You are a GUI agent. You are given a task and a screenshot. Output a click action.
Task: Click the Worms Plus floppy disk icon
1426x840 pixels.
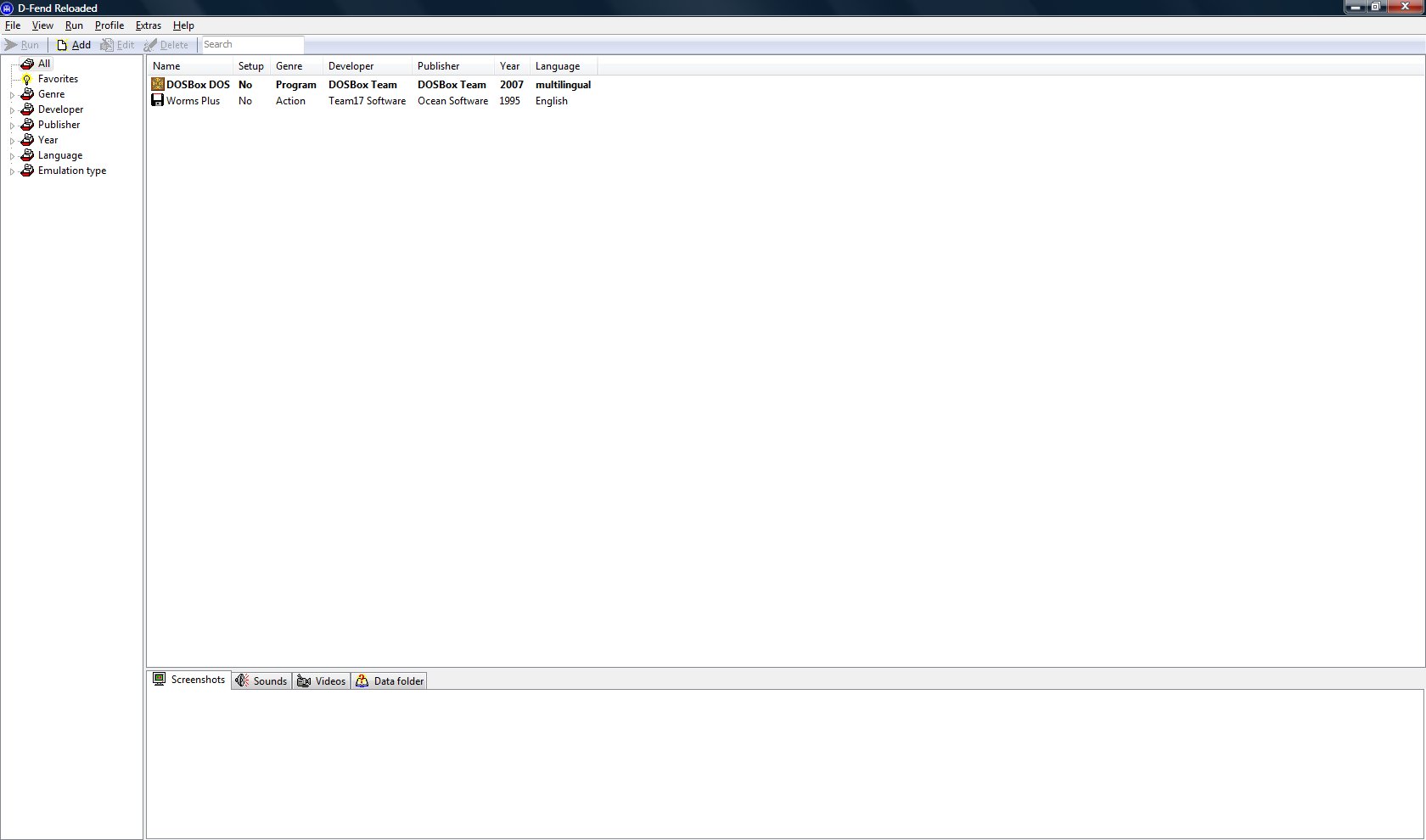pos(158,100)
